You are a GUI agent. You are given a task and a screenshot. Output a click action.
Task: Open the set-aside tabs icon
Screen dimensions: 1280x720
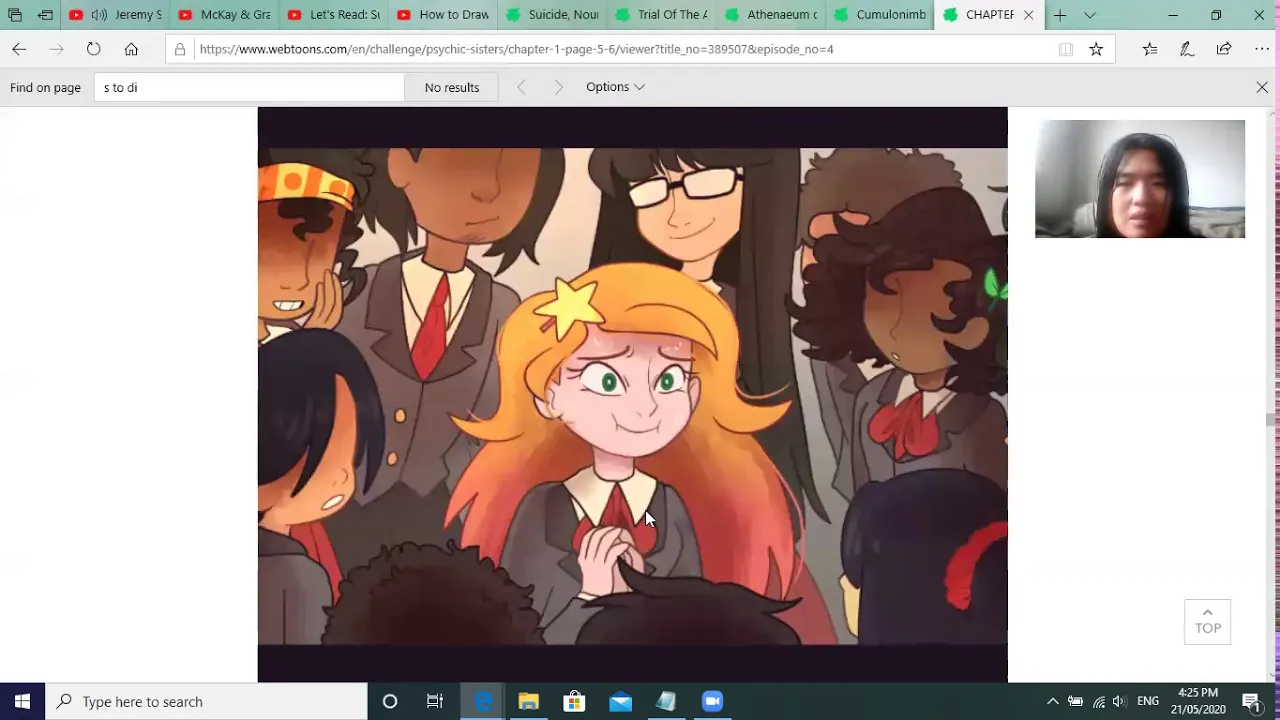coord(15,15)
